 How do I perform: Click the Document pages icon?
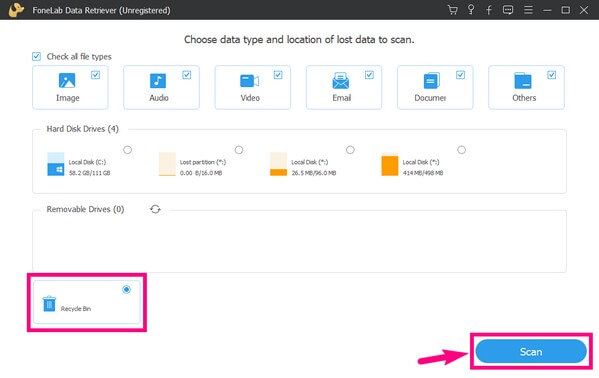(432, 81)
